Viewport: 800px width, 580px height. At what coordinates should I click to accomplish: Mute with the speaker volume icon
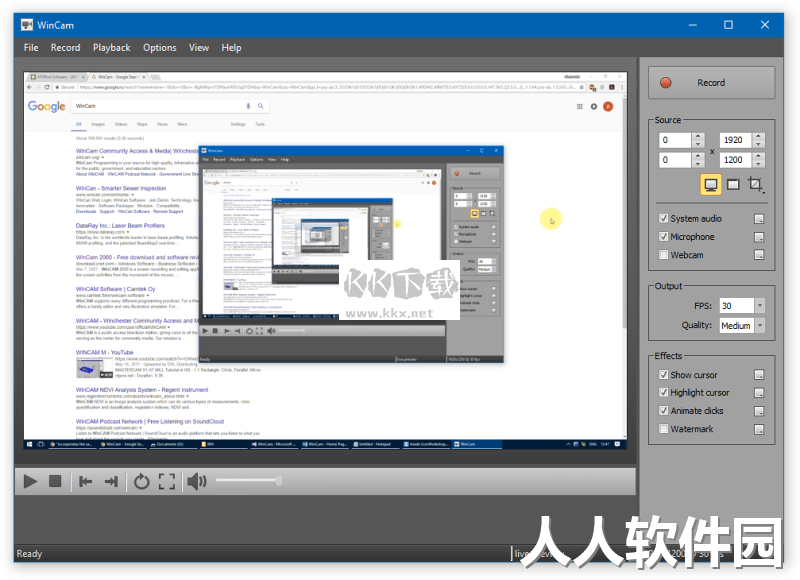tap(196, 481)
